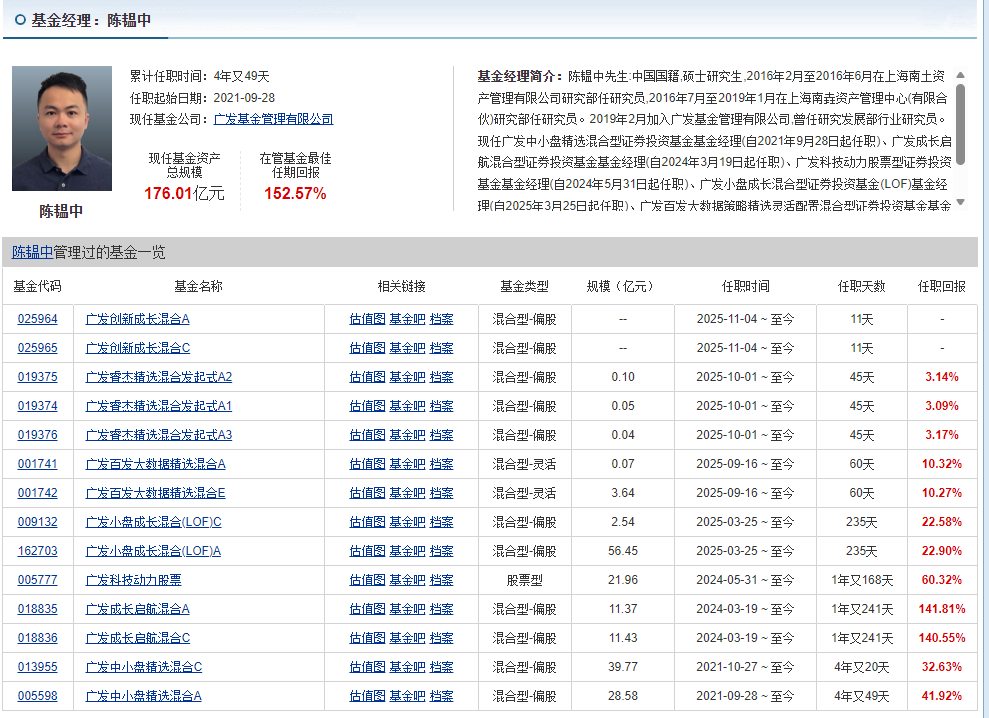Open 估值图 for fund 013955
Screen dimensions: 989x718
[367, 667]
